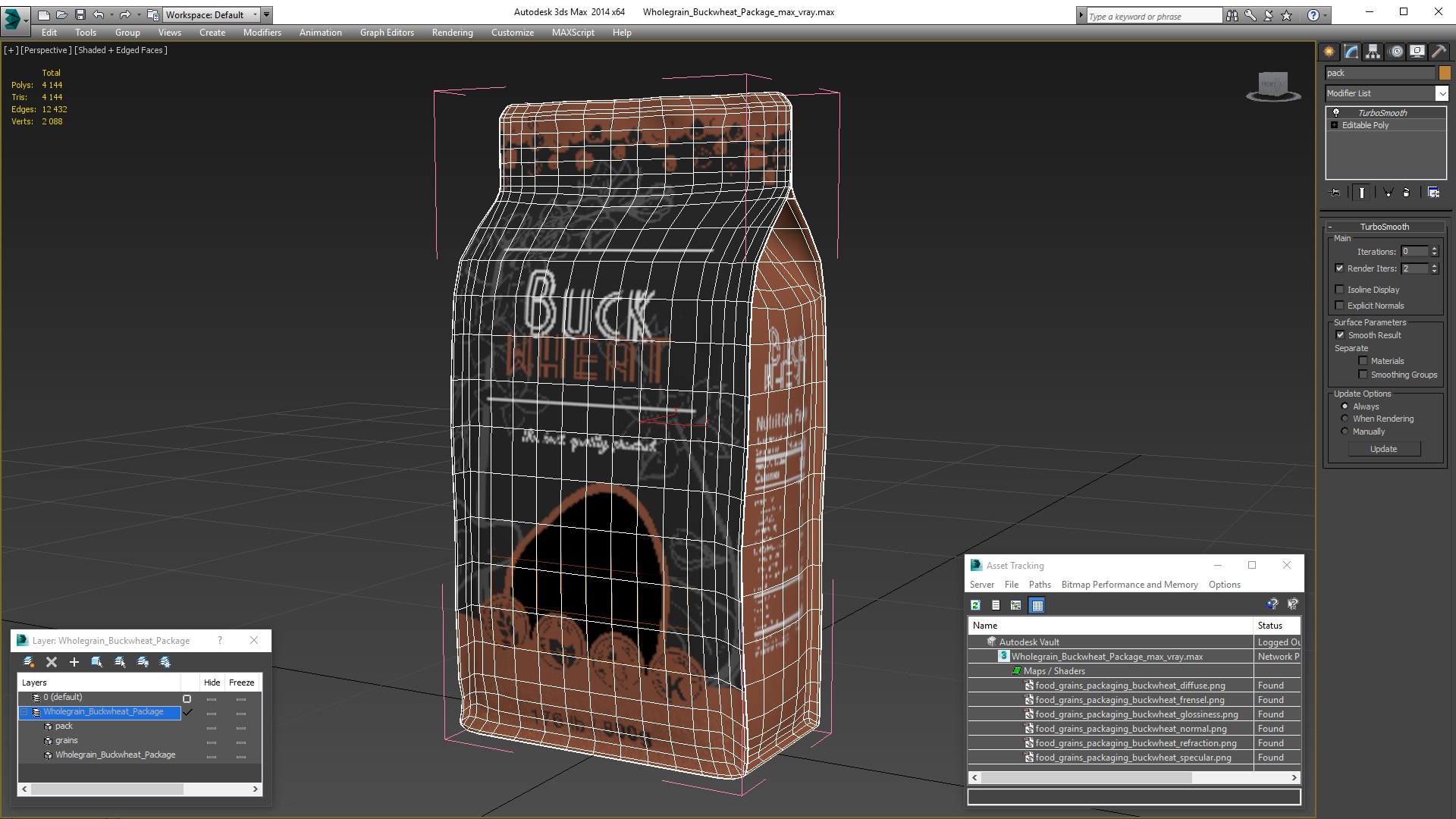Click Create New Layer icon
Image resolution: width=1456 pixels, height=819 pixels.
coord(29,662)
